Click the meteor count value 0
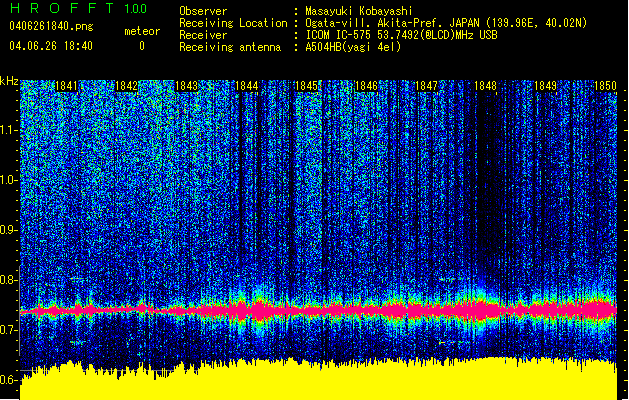 coord(142,46)
